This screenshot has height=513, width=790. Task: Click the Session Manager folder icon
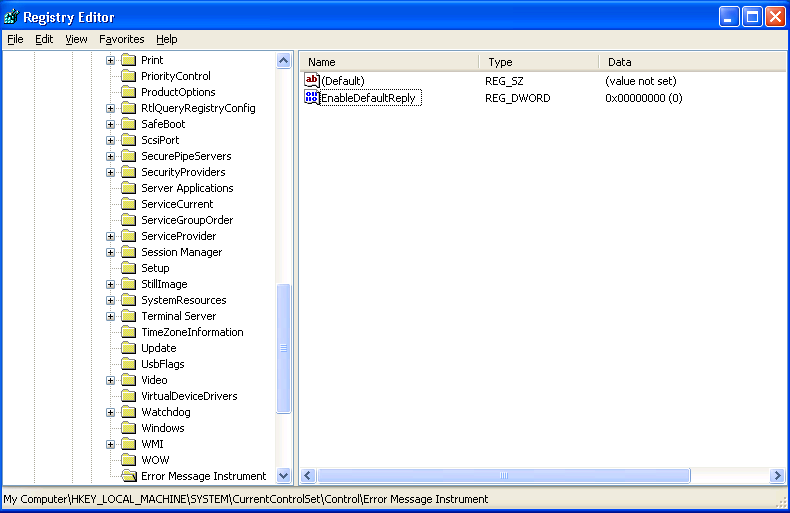coord(129,252)
